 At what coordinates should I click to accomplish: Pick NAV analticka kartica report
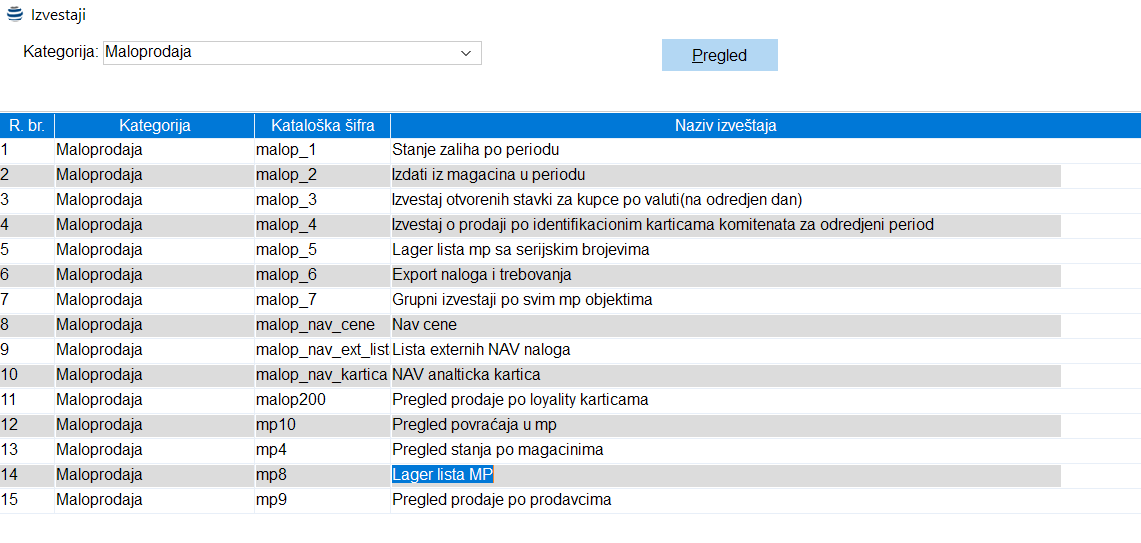coord(466,375)
